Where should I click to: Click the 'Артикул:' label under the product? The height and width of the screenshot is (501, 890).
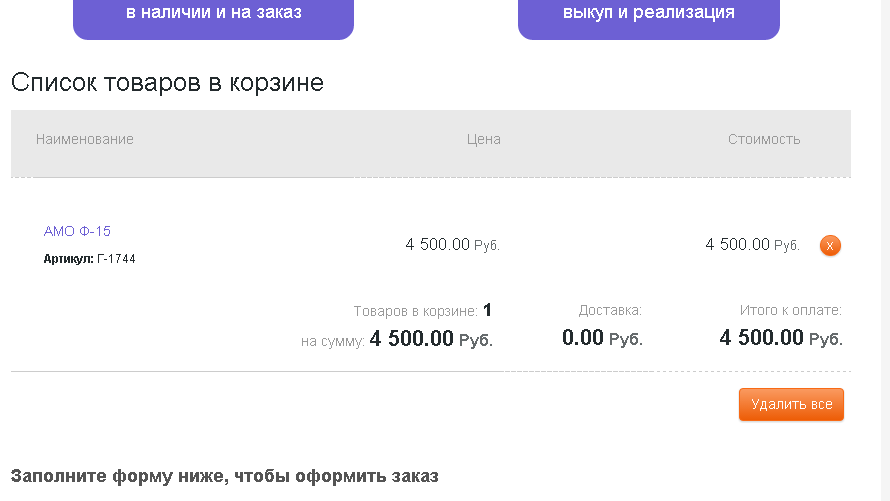[x=68, y=259]
